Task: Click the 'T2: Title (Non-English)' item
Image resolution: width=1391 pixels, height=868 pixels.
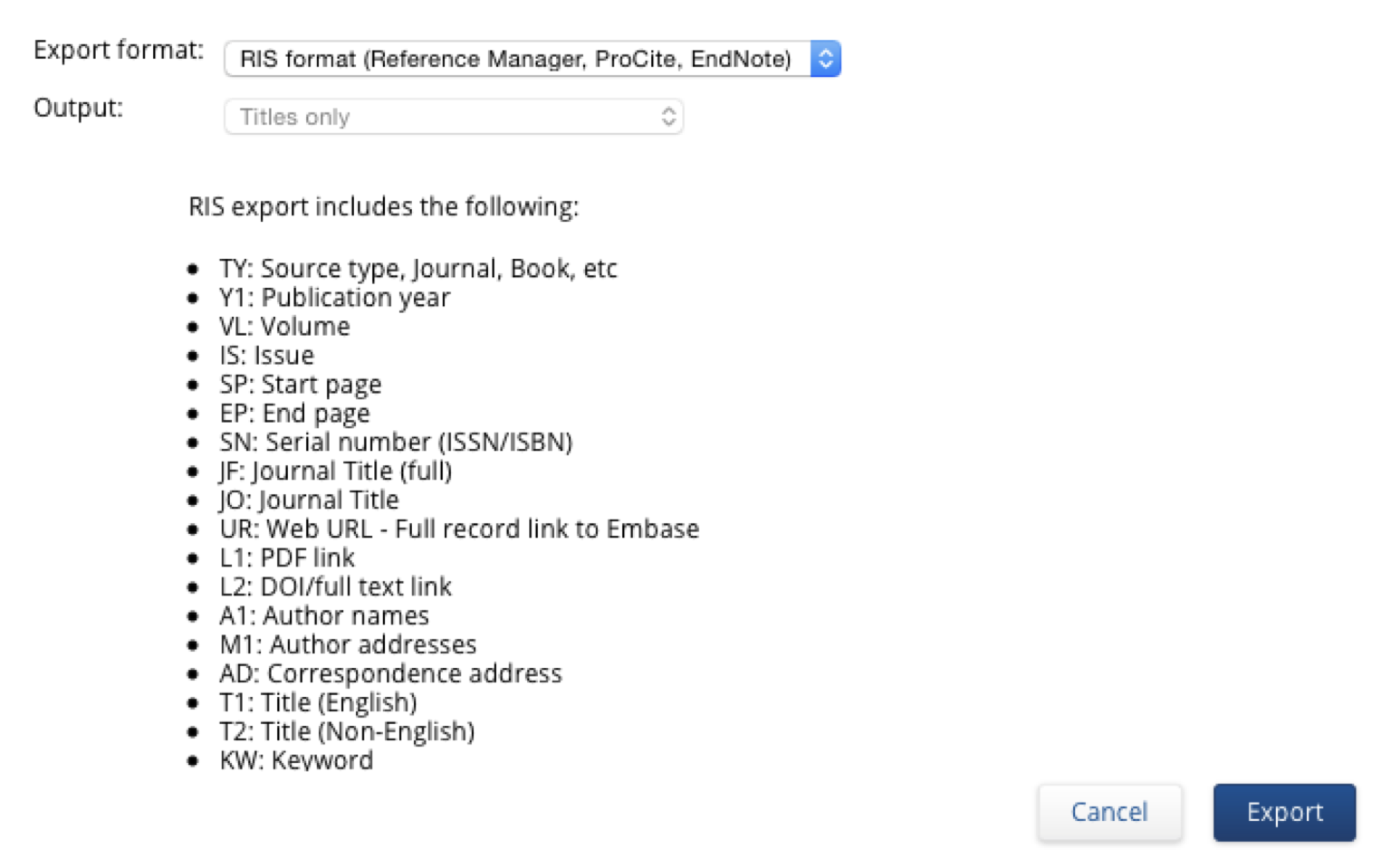Action: tap(347, 732)
